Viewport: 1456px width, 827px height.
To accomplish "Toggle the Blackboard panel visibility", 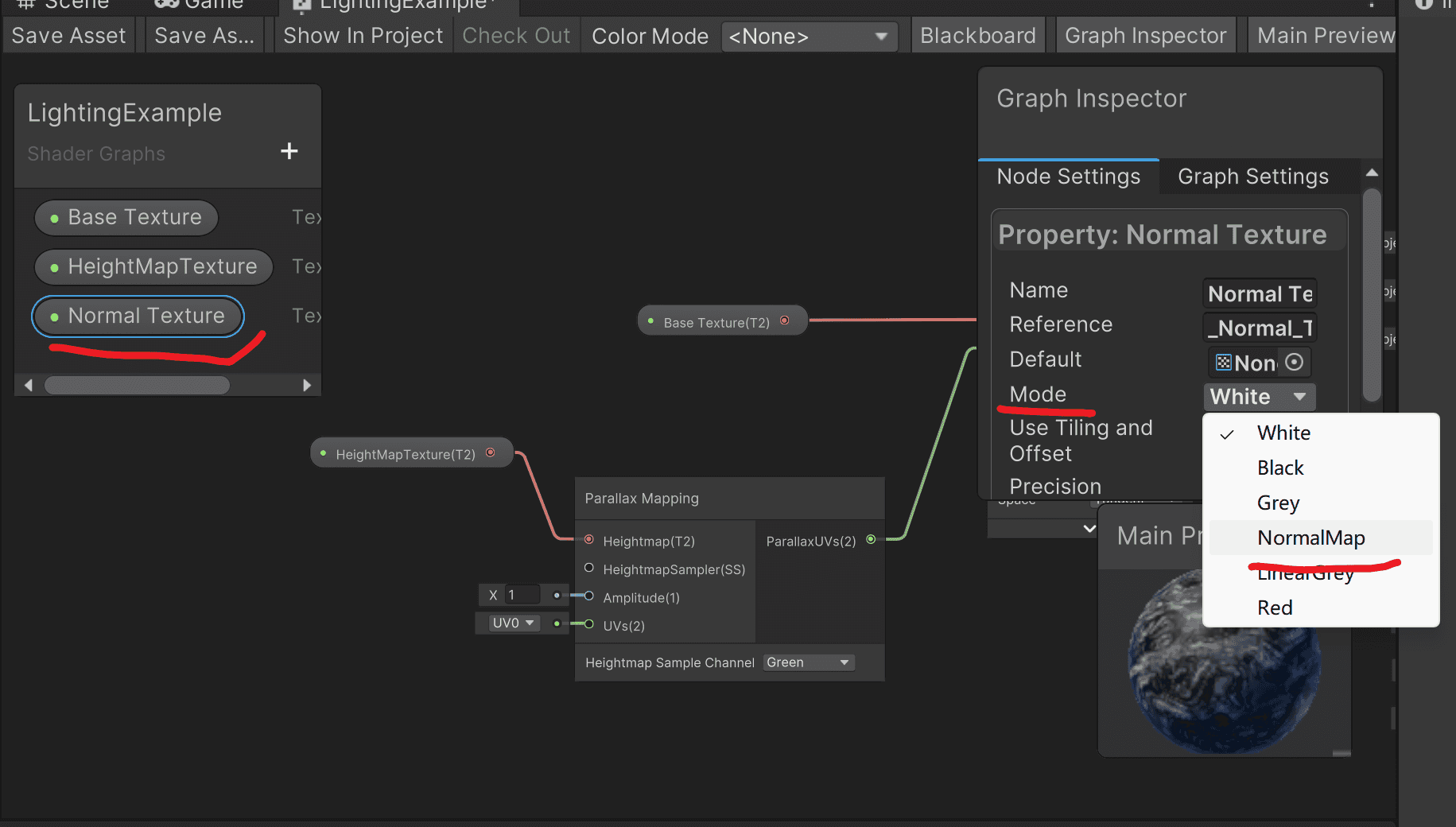I will click(978, 36).
